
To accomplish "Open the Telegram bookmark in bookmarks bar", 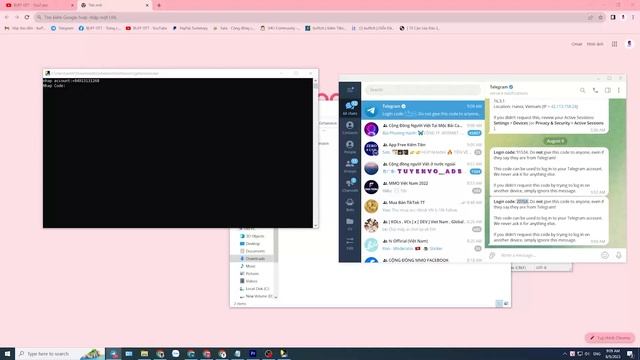I will 62,28.
